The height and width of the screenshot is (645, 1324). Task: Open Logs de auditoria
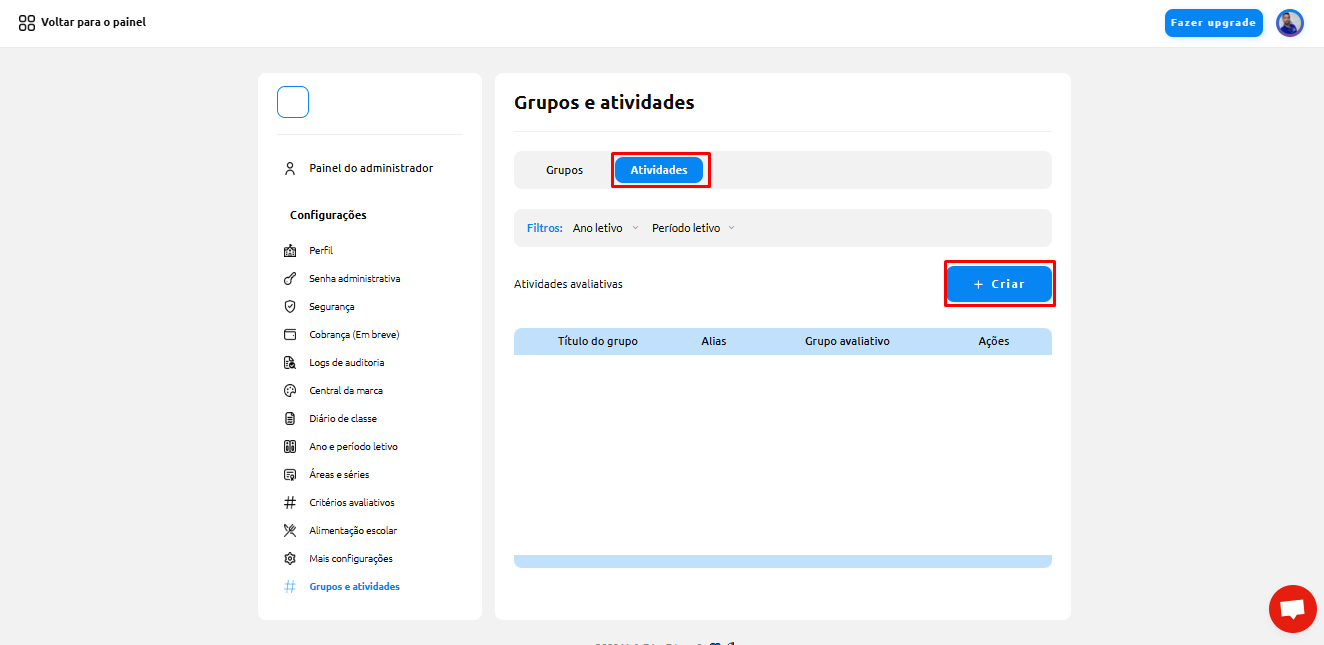[x=347, y=363]
